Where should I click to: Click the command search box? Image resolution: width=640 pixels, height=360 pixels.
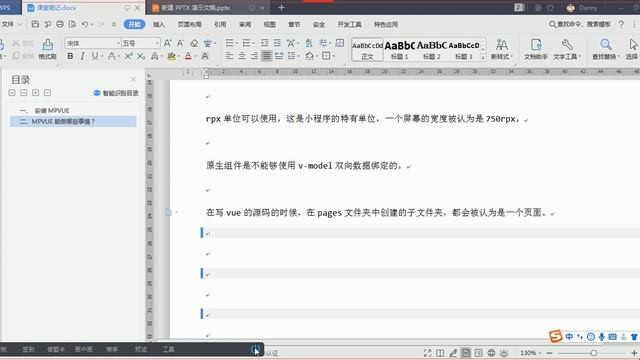click(x=580, y=24)
